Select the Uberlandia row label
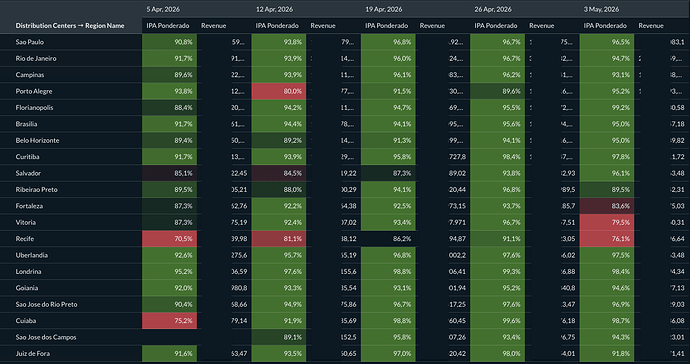 [32, 255]
